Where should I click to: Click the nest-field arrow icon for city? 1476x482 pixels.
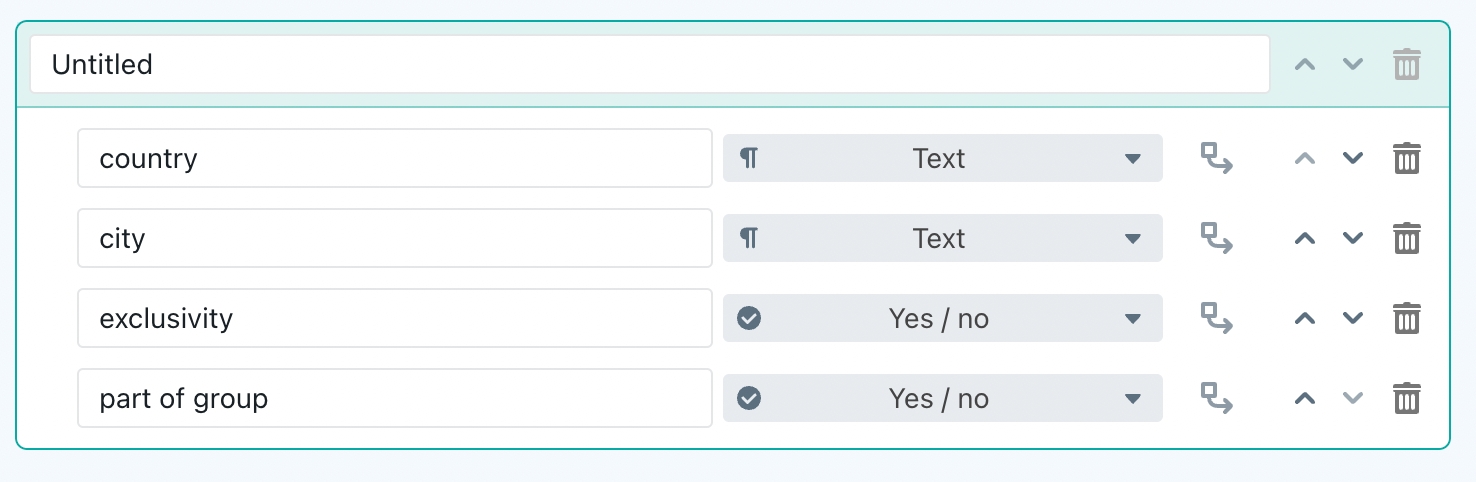(1216, 238)
